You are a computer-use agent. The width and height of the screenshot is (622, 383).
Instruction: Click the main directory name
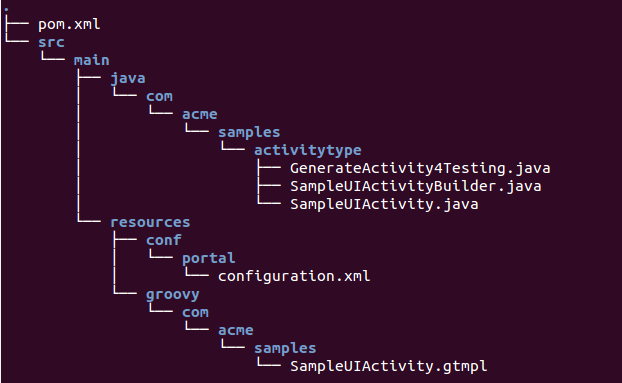[91, 60]
